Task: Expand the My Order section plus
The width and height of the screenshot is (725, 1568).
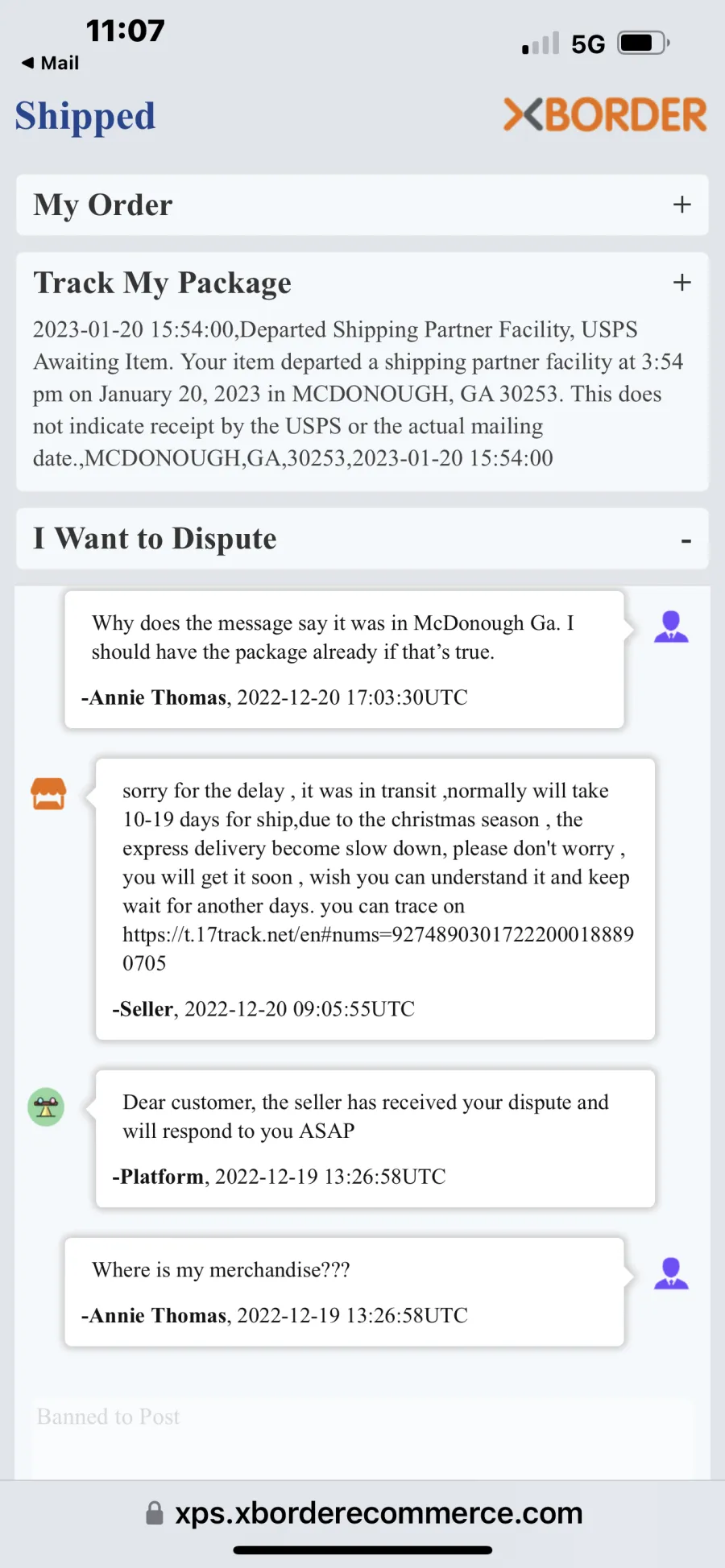Action: click(x=682, y=205)
